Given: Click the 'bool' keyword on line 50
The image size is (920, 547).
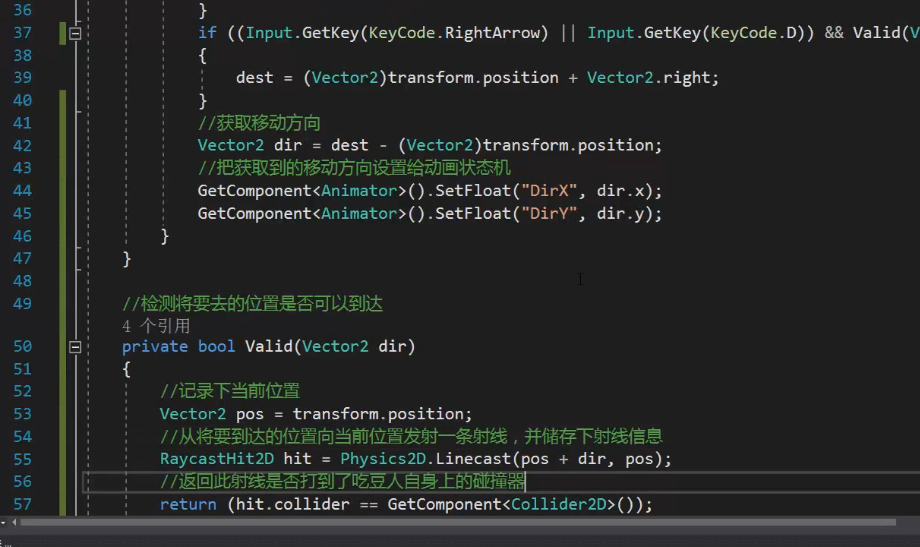Looking at the screenshot, I should 217,347.
